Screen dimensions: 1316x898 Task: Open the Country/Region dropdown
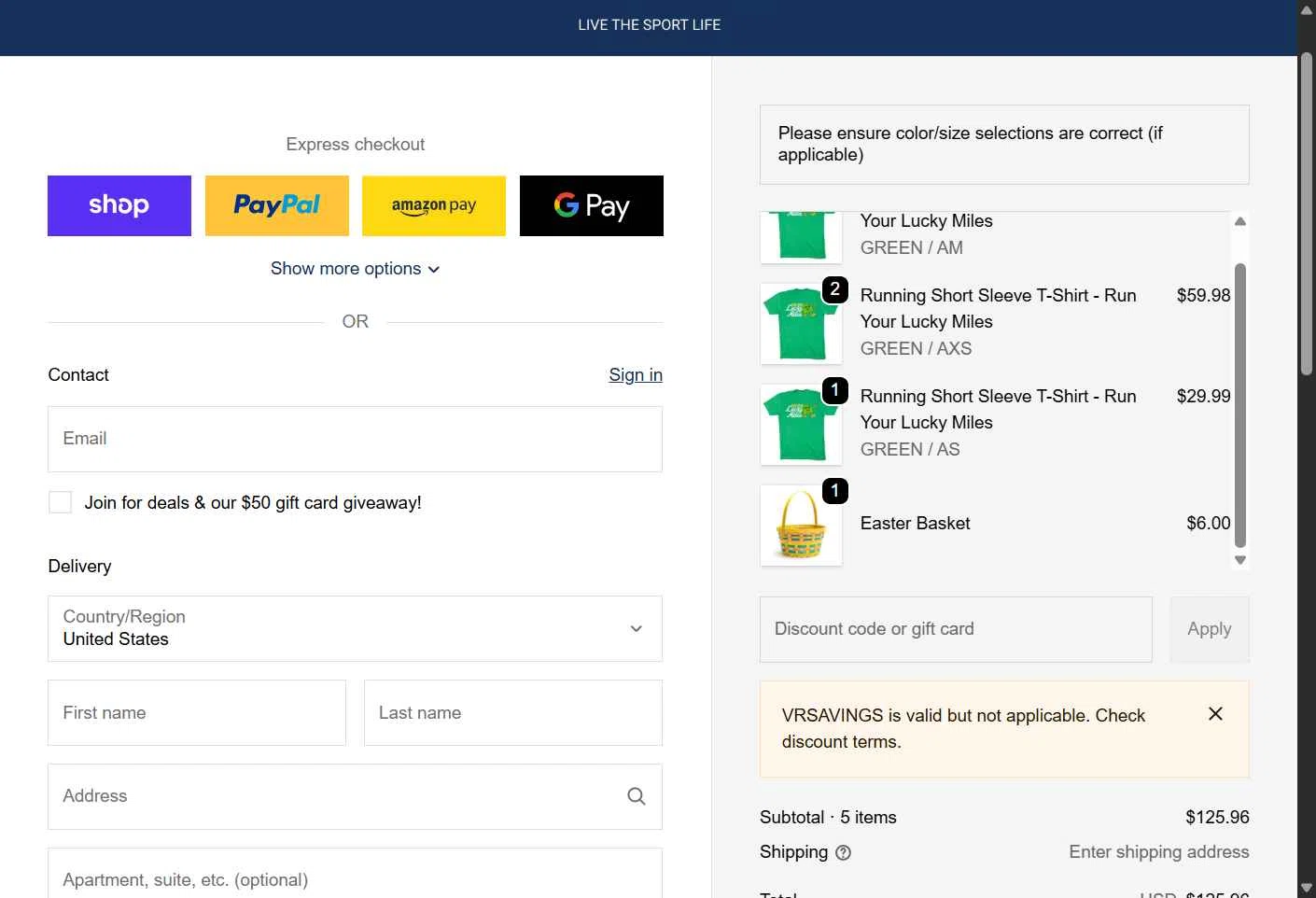point(355,628)
